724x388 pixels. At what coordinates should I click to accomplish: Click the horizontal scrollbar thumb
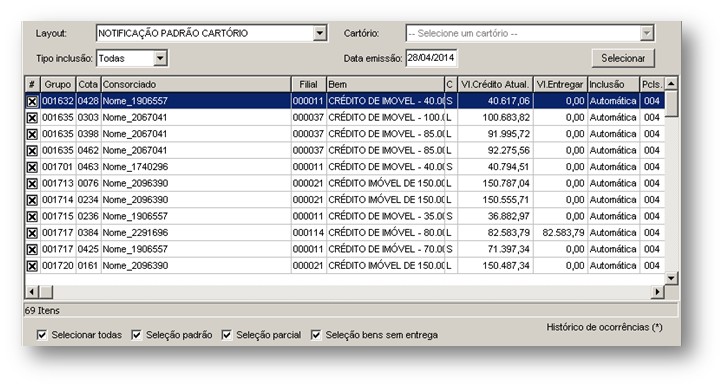click(x=46, y=292)
